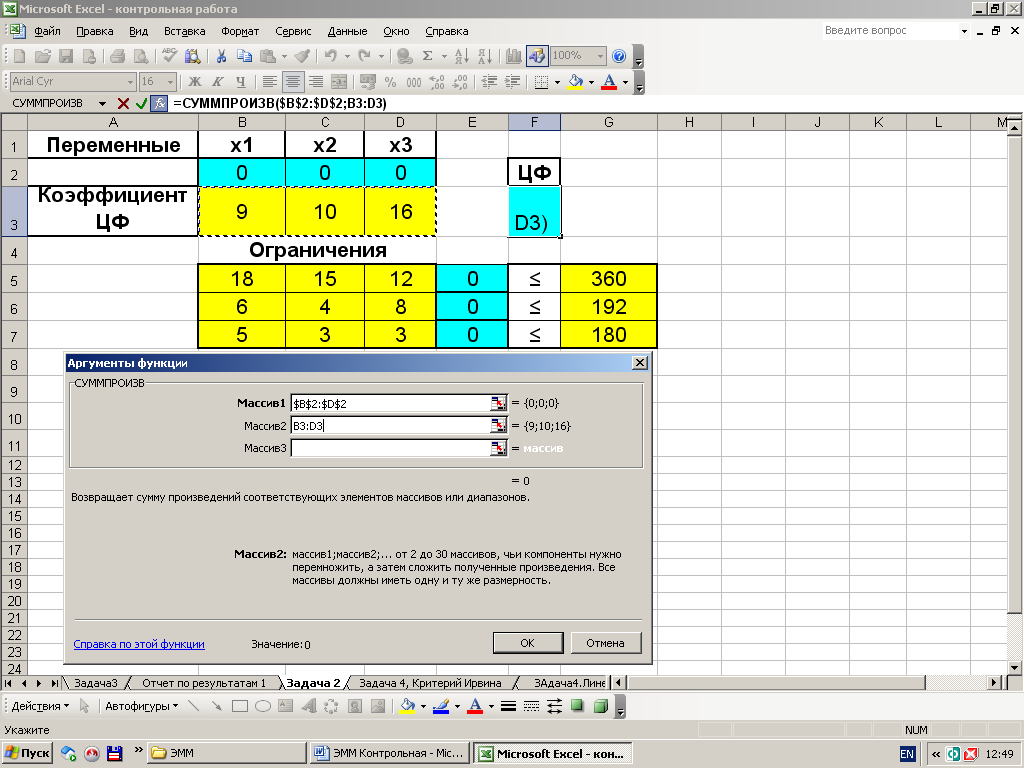
Task: Open the function list dropdown next to СУММПРОИЗВ
Action: (x=102, y=103)
